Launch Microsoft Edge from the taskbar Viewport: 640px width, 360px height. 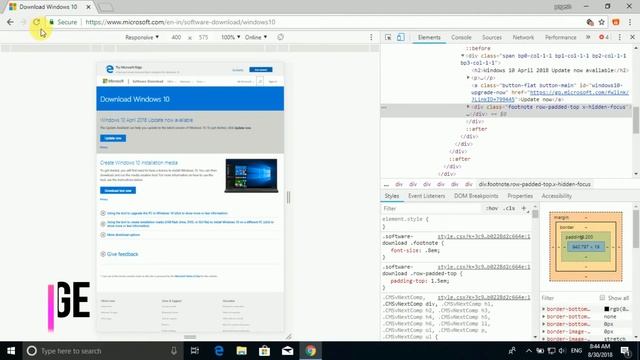click(219, 351)
